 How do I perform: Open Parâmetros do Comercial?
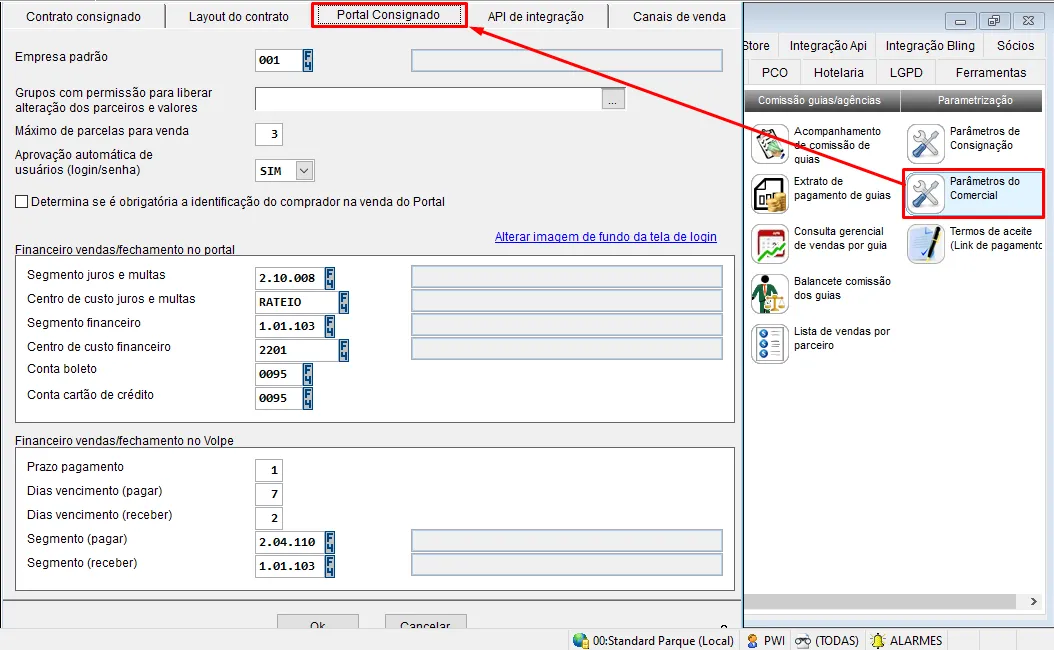(926, 194)
